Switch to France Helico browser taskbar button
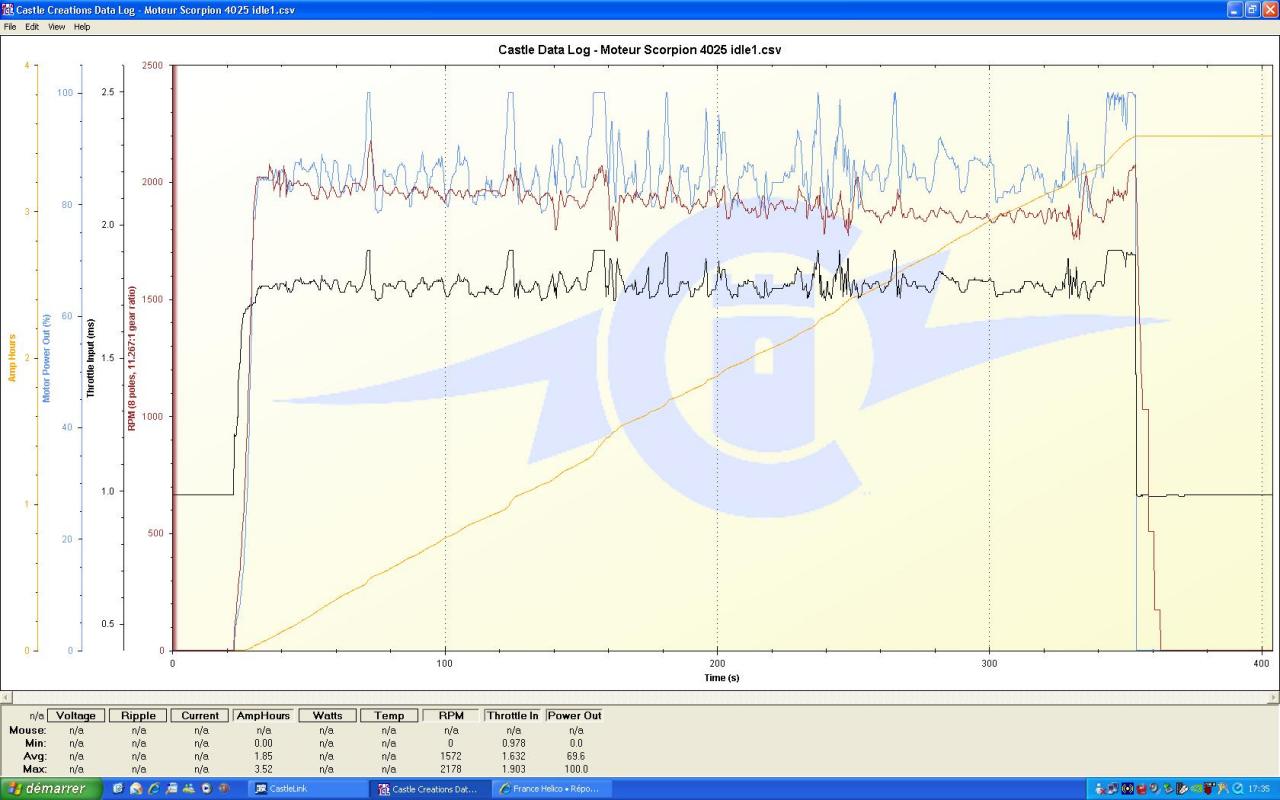Viewport: 1280px width, 800px height. pyautogui.click(x=551, y=789)
